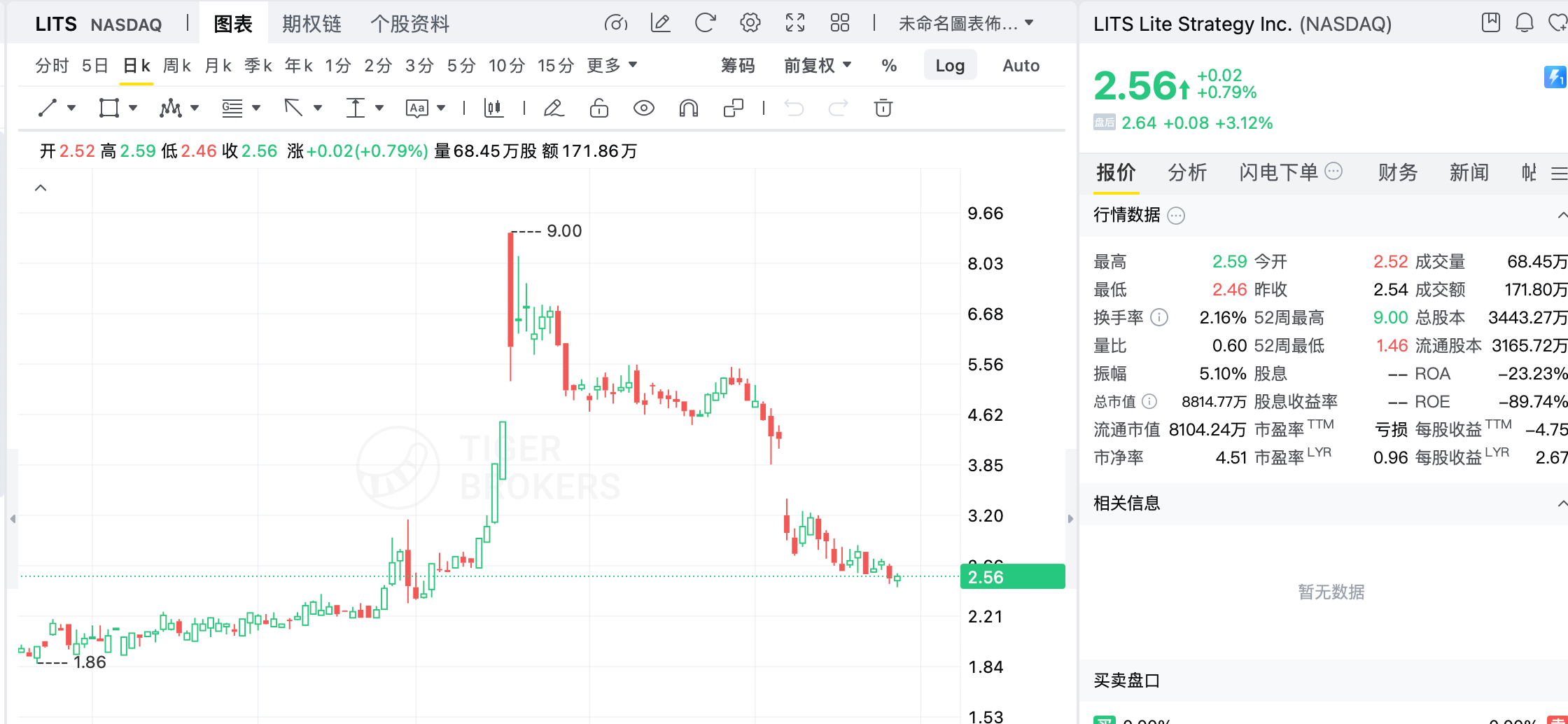Image resolution: width=1568 pixels, height=724 pixels.
Task: Open line tool options arrow
Action: 71,108
